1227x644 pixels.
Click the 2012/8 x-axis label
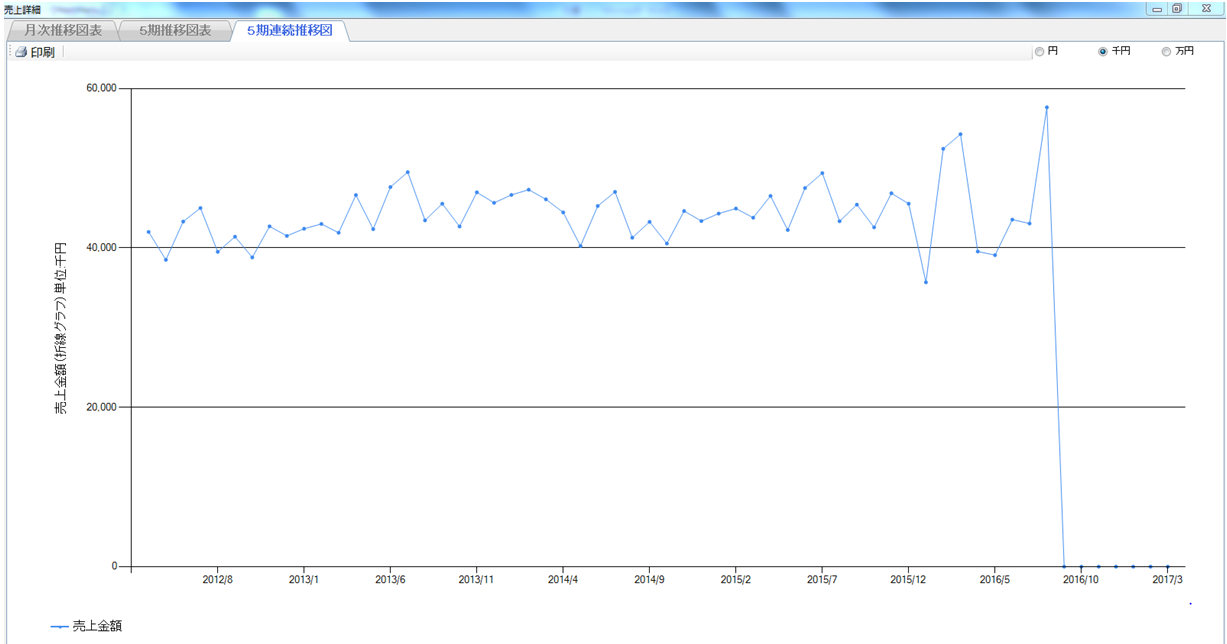point(217,579)
